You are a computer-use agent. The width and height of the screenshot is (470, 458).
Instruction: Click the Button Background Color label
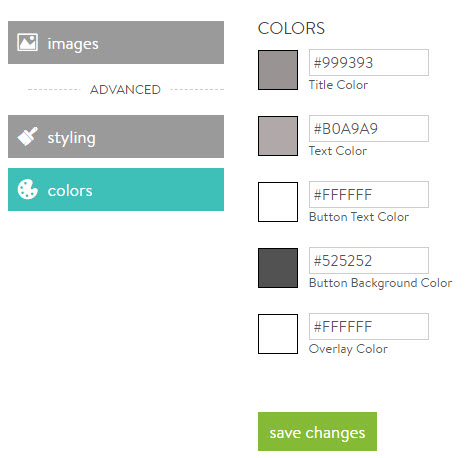click(x=380, y=283)
